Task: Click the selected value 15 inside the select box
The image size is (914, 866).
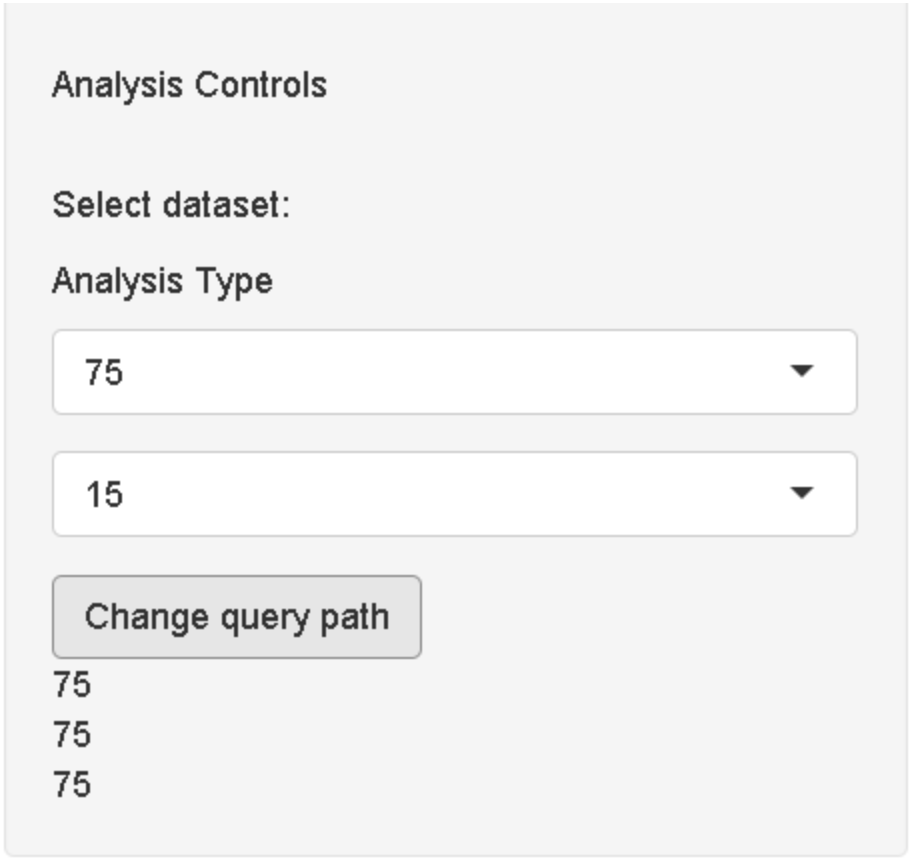Action: point(104,495)
